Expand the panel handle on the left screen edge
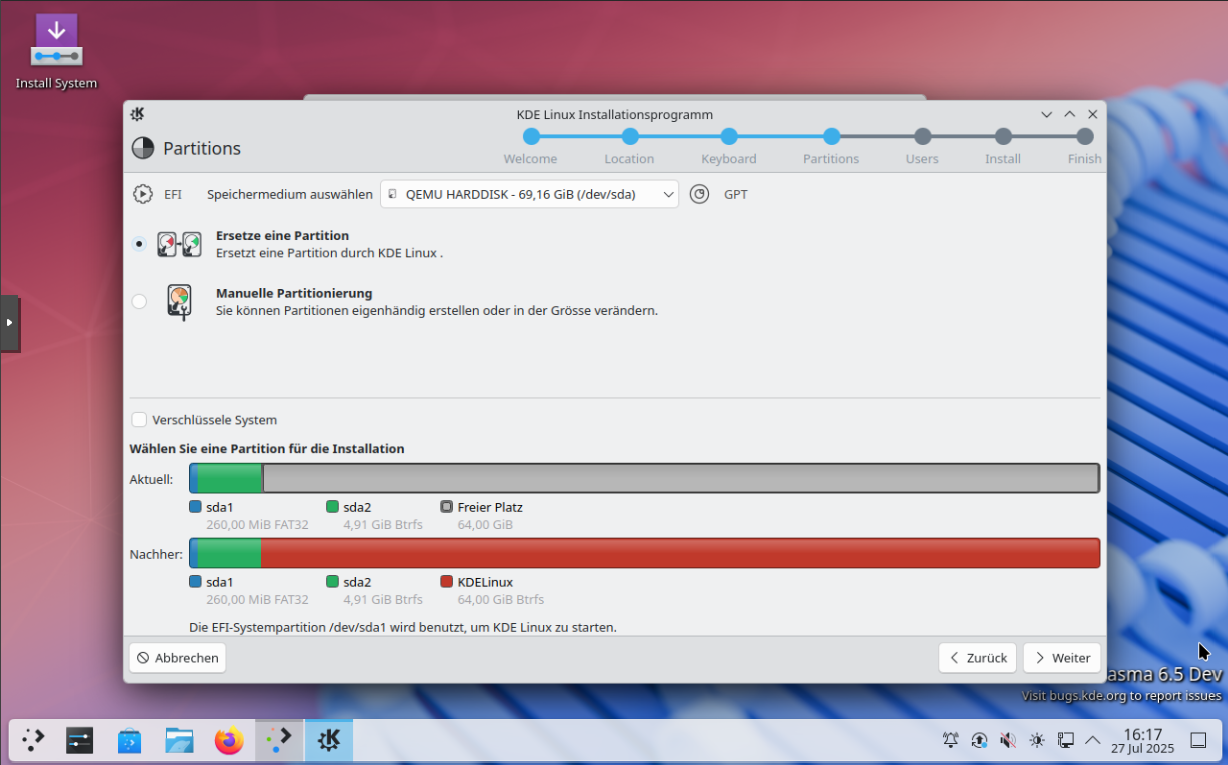The height and width of the screenshot is (765, 1228). pyautogui.click(x=10, y=323)
